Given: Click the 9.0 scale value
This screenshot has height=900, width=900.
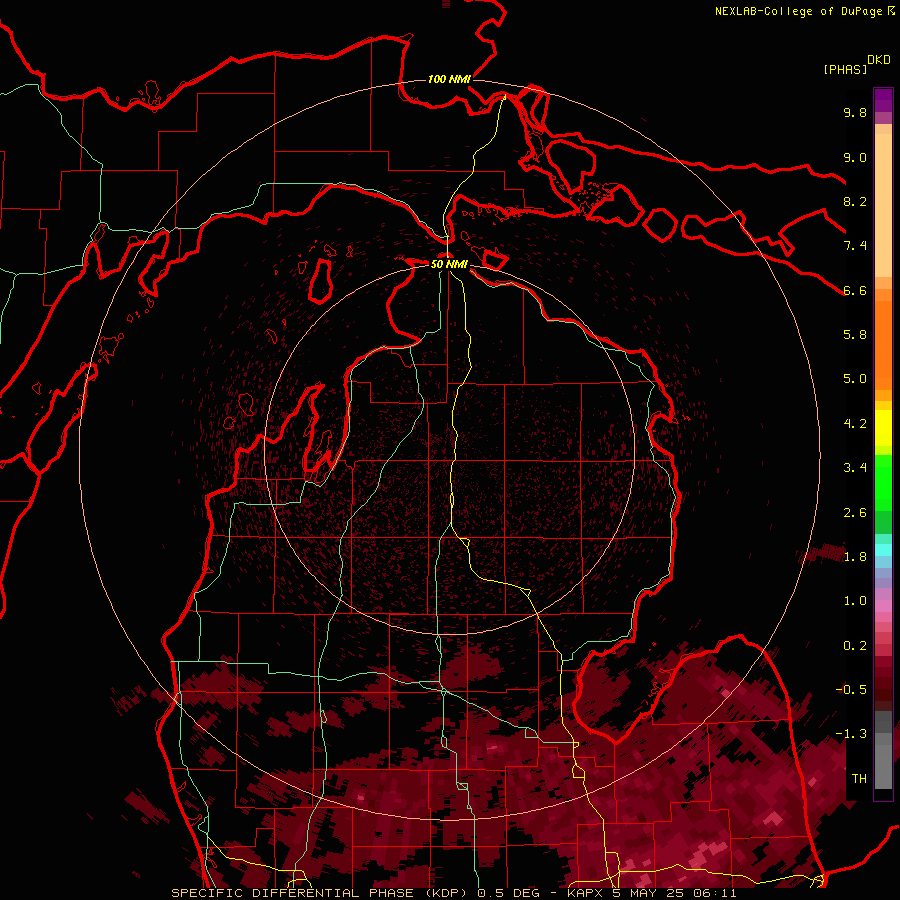Looking at the screenshot, I should pyautogui.click(x=855, y=157).
